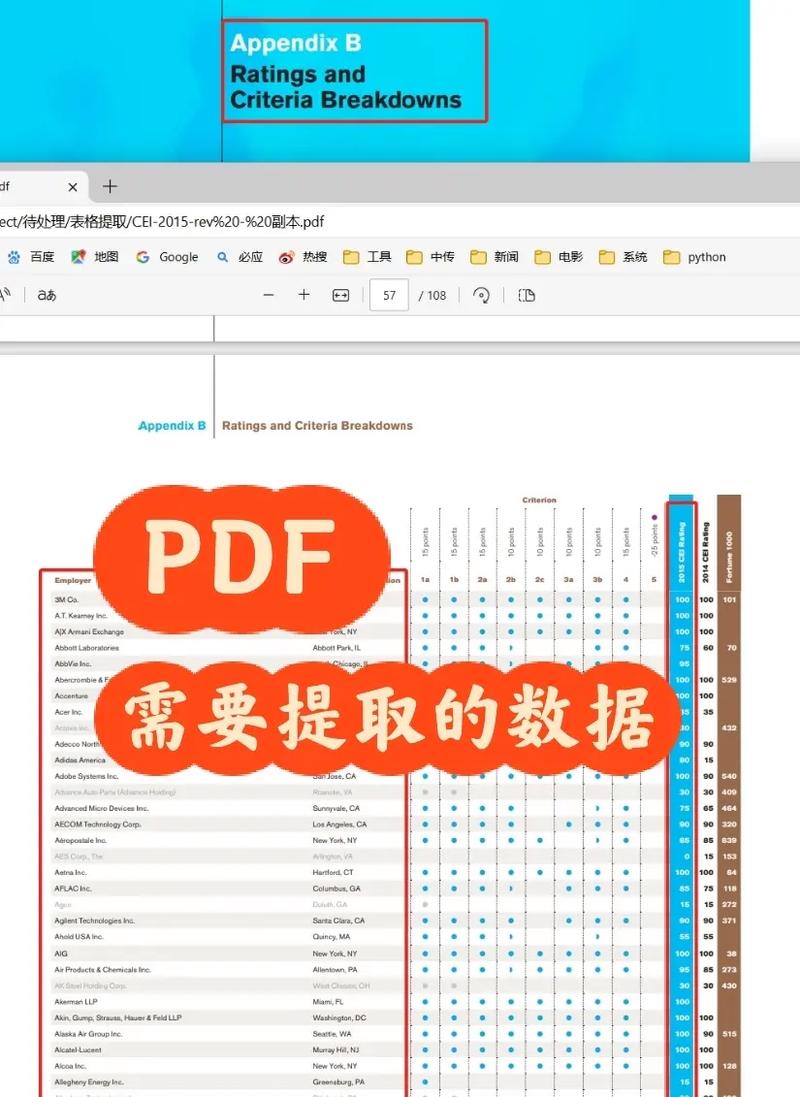This screenshot has width=800, height=1097.
Task: Open the Google bookmark
Action: pos(167,257)
